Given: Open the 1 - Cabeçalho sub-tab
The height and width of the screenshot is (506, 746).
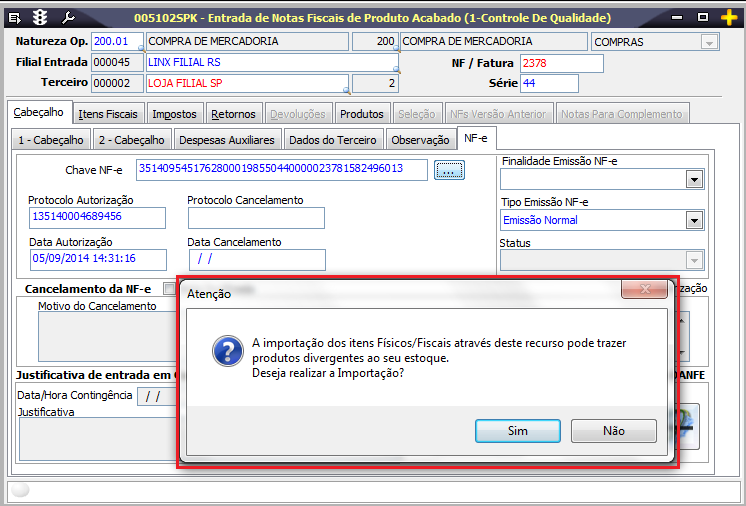Looking at the screenshot, I should (50, 140).
